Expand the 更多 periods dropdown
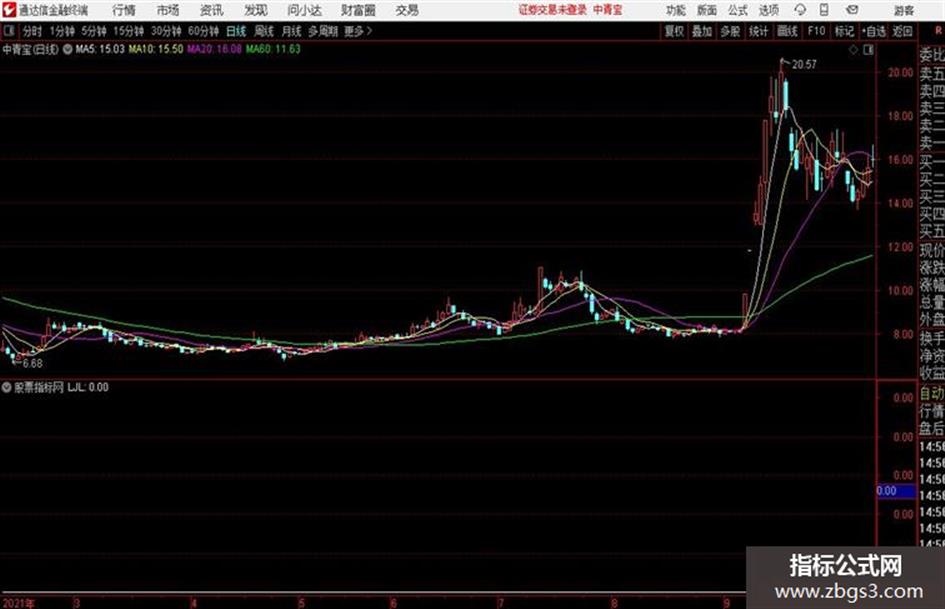The width and height of the screenshot is (945, 609). tap(358, 31)
